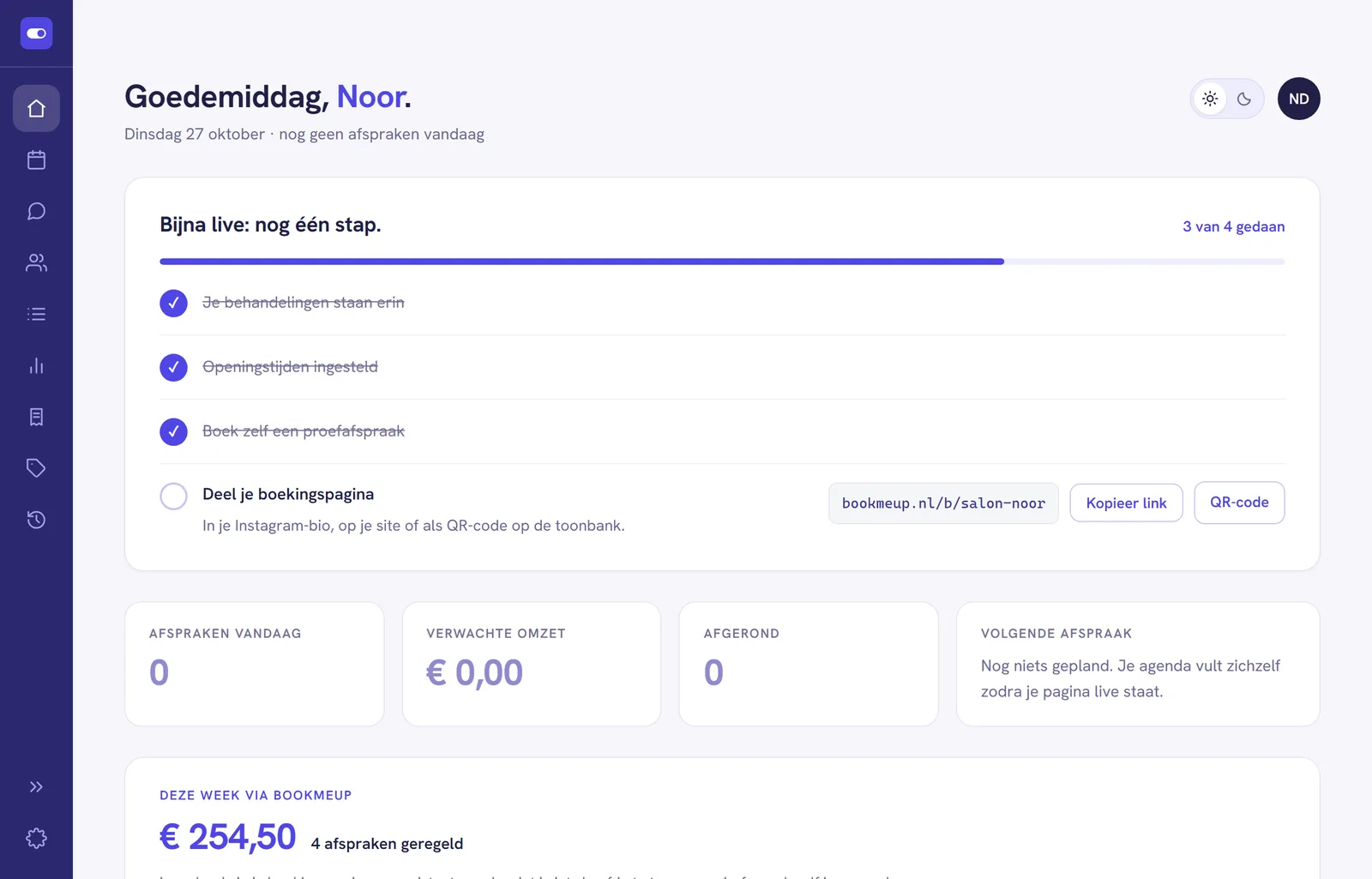1372x879 pixels.
Task: Open the bar chart statistics icon
Action: click(x=36, y=365)
